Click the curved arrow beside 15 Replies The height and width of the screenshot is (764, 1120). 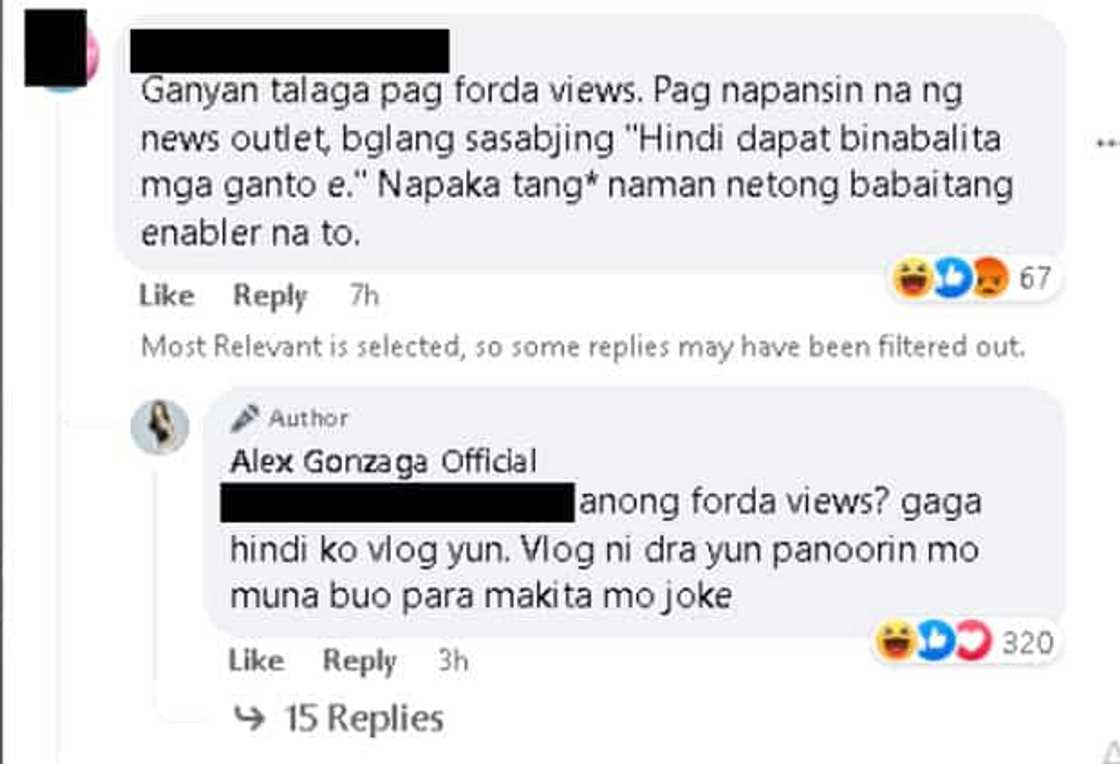249,719
